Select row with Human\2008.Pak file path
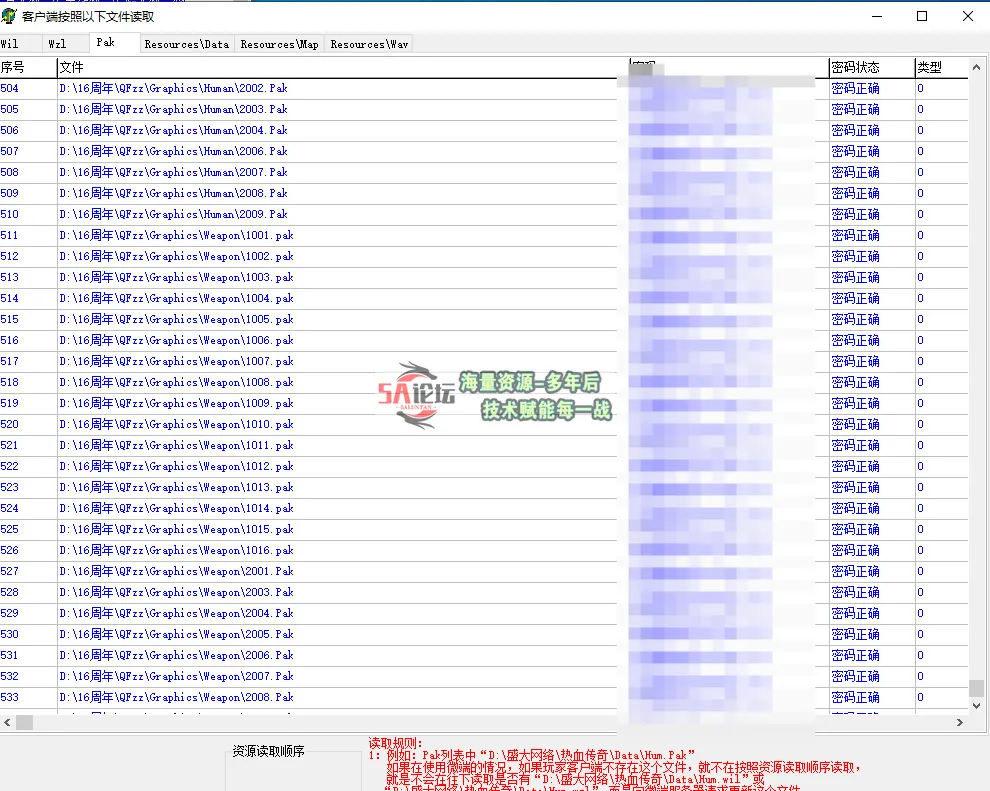The image size is (990, 791). (x=484, y=193)
